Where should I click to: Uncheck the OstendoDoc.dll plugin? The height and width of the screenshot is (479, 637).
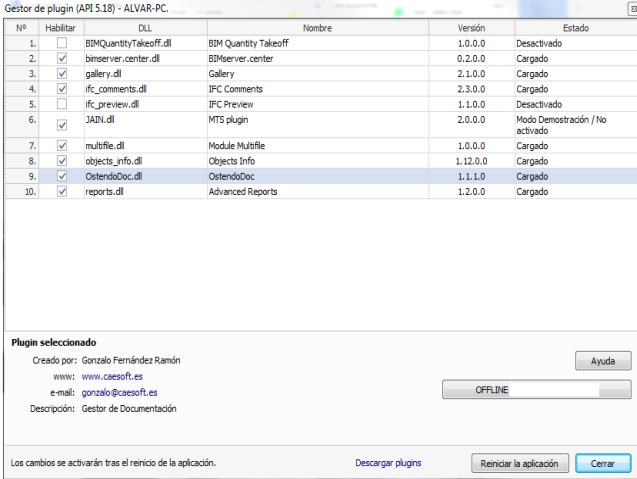pos(62,176)
